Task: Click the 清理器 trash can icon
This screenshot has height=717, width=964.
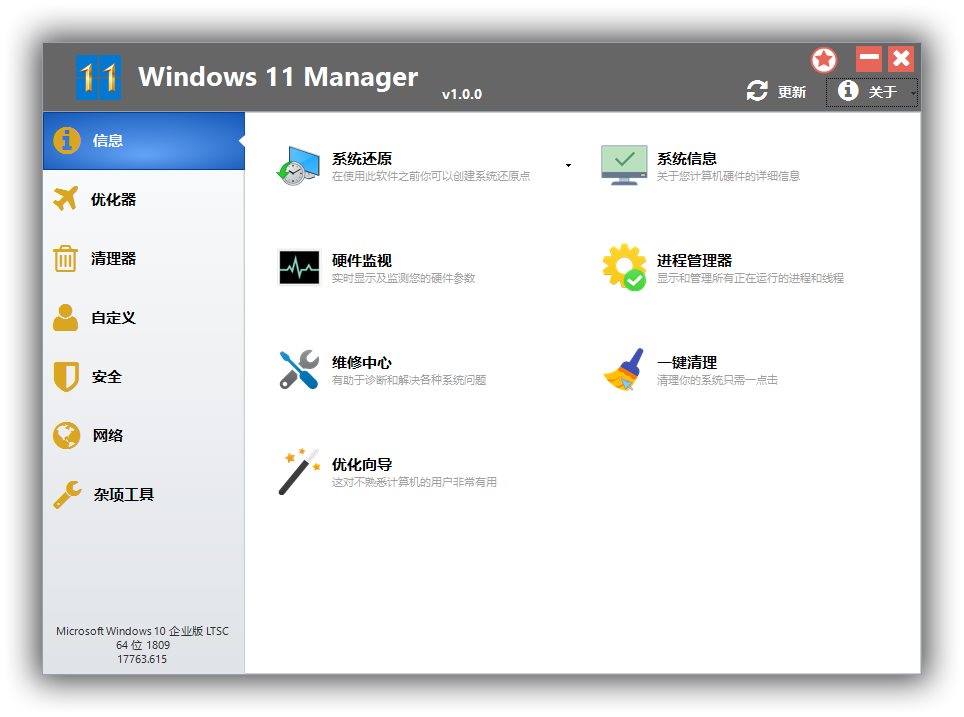Action: [x=65, y=258]
